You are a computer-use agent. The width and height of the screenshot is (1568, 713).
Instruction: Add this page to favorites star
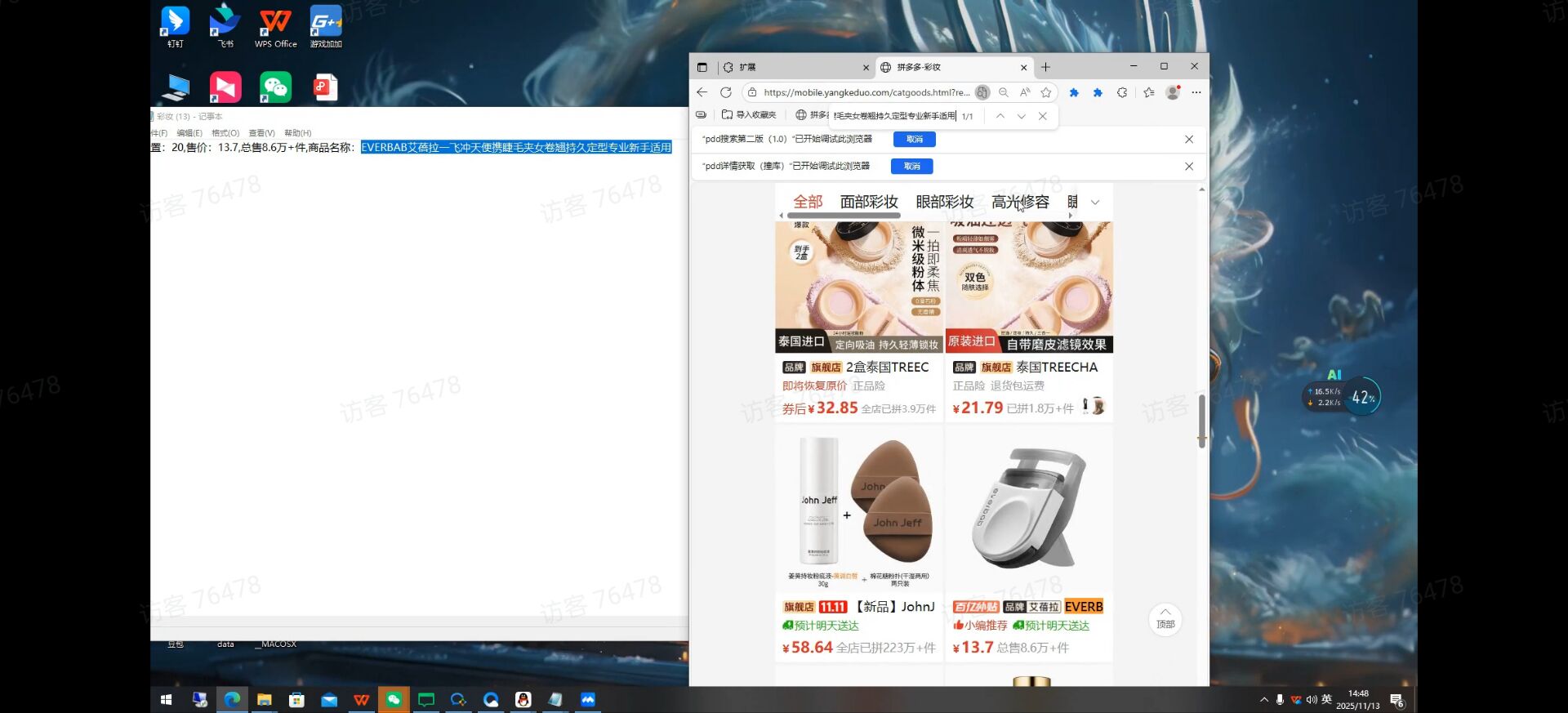click(x=1046, y=92)
